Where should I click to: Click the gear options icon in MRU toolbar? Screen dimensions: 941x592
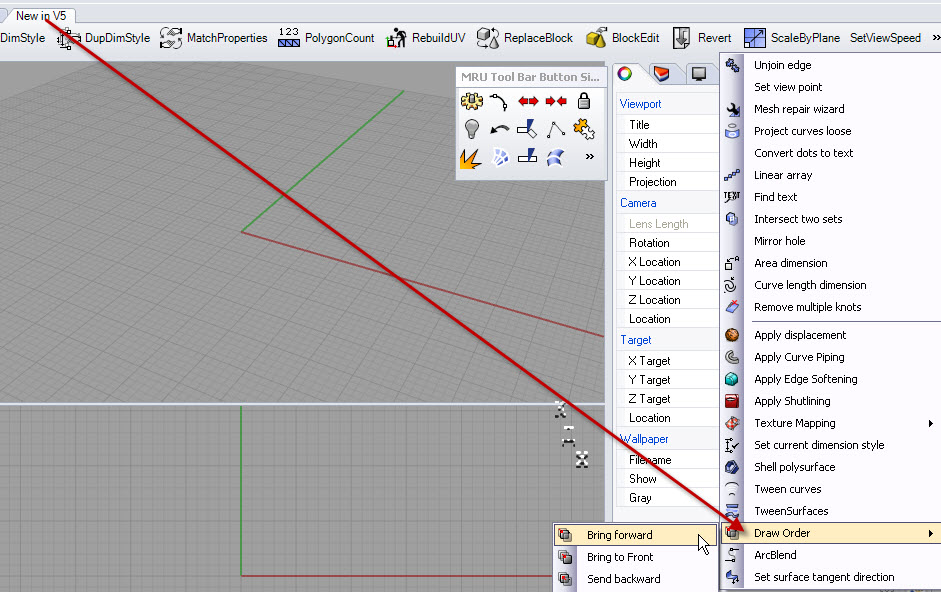pyautogui.click(x=472, y=101)
